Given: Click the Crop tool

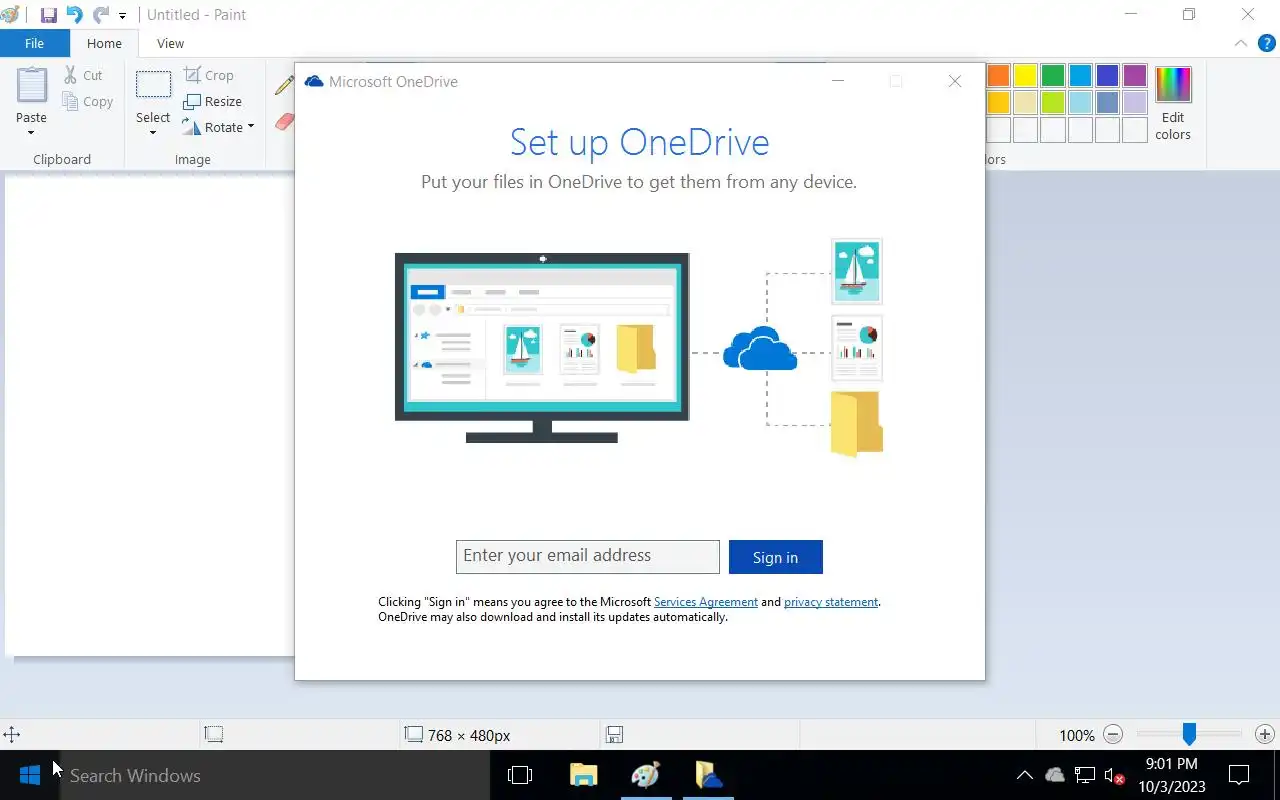Looking at the screenshot, I should coord(208,75).
